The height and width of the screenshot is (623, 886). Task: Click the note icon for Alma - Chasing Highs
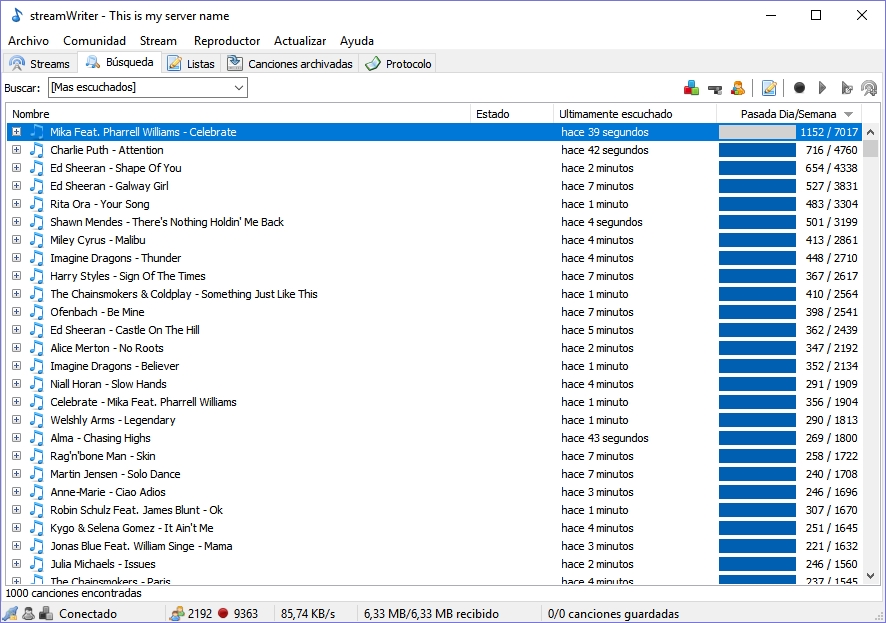(37, 438)
